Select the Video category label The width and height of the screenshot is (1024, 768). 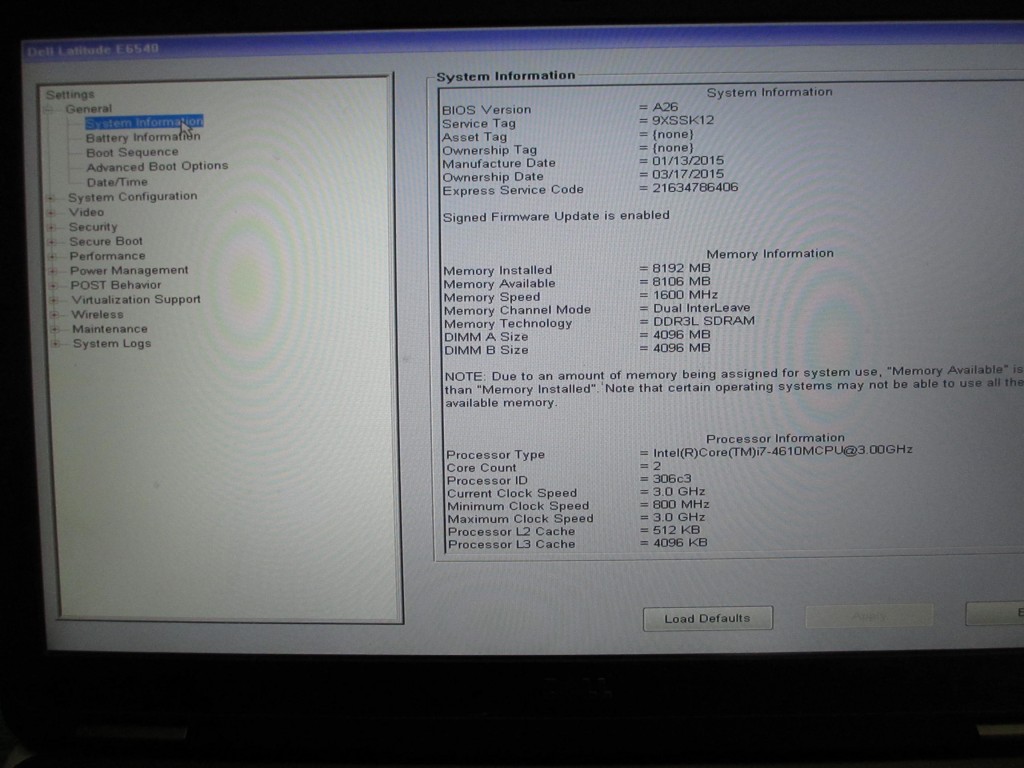86,212
